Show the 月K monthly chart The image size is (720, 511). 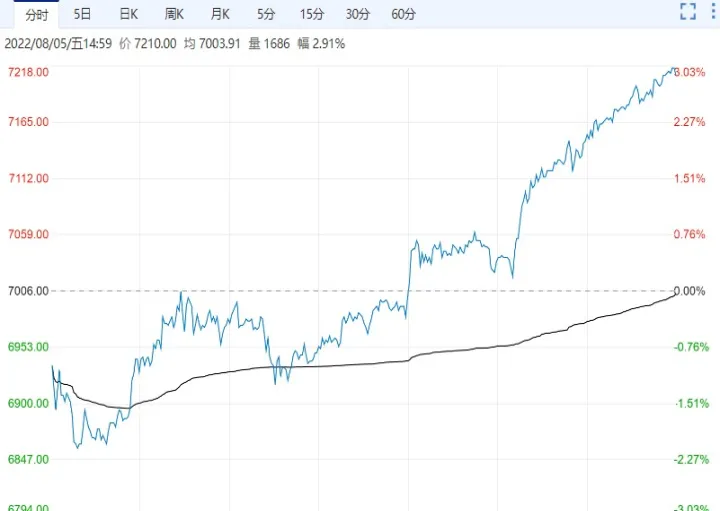click(x=220, y=14)
